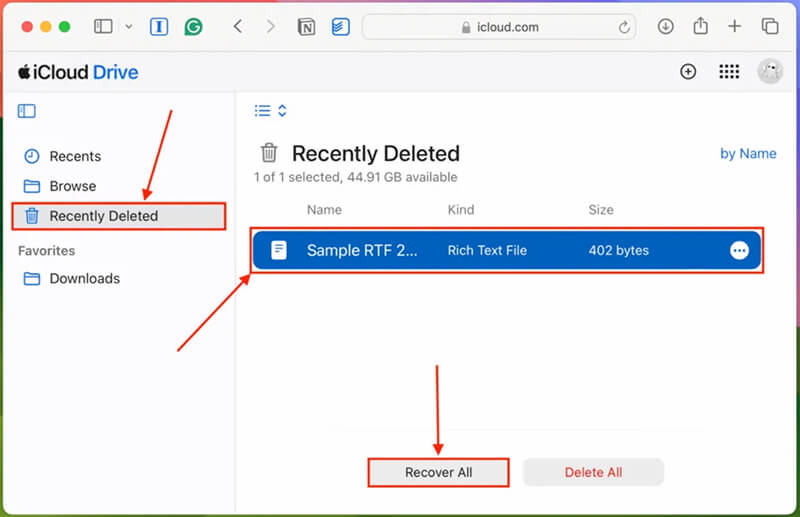Open Browse in the sidebar
Screen dimensions: 800x517
pyautogui.click(x=60, y=186)
